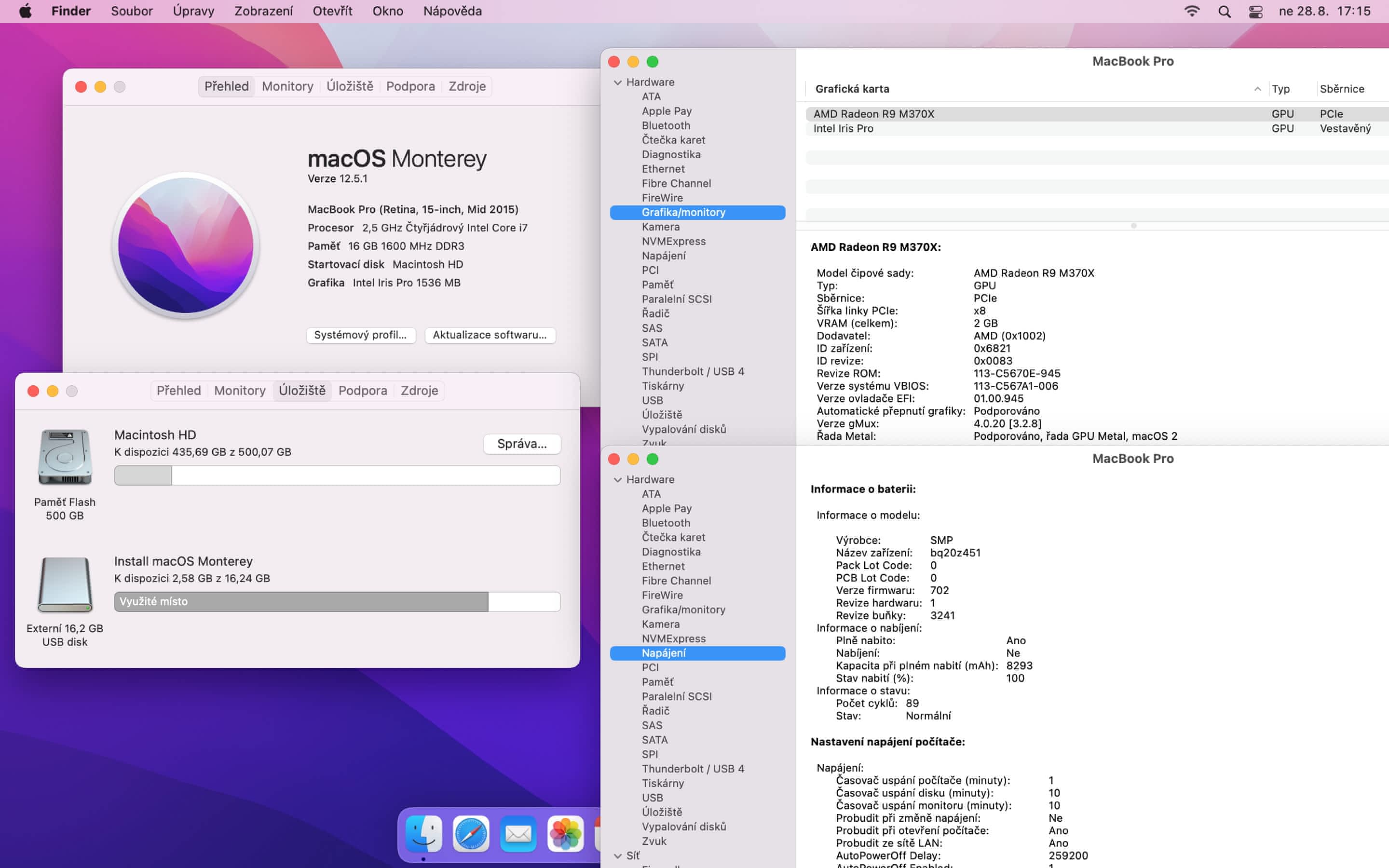Sort by Grafická karta column arrow
The width and height of the screenshot is (1389, 868).
1257,89
